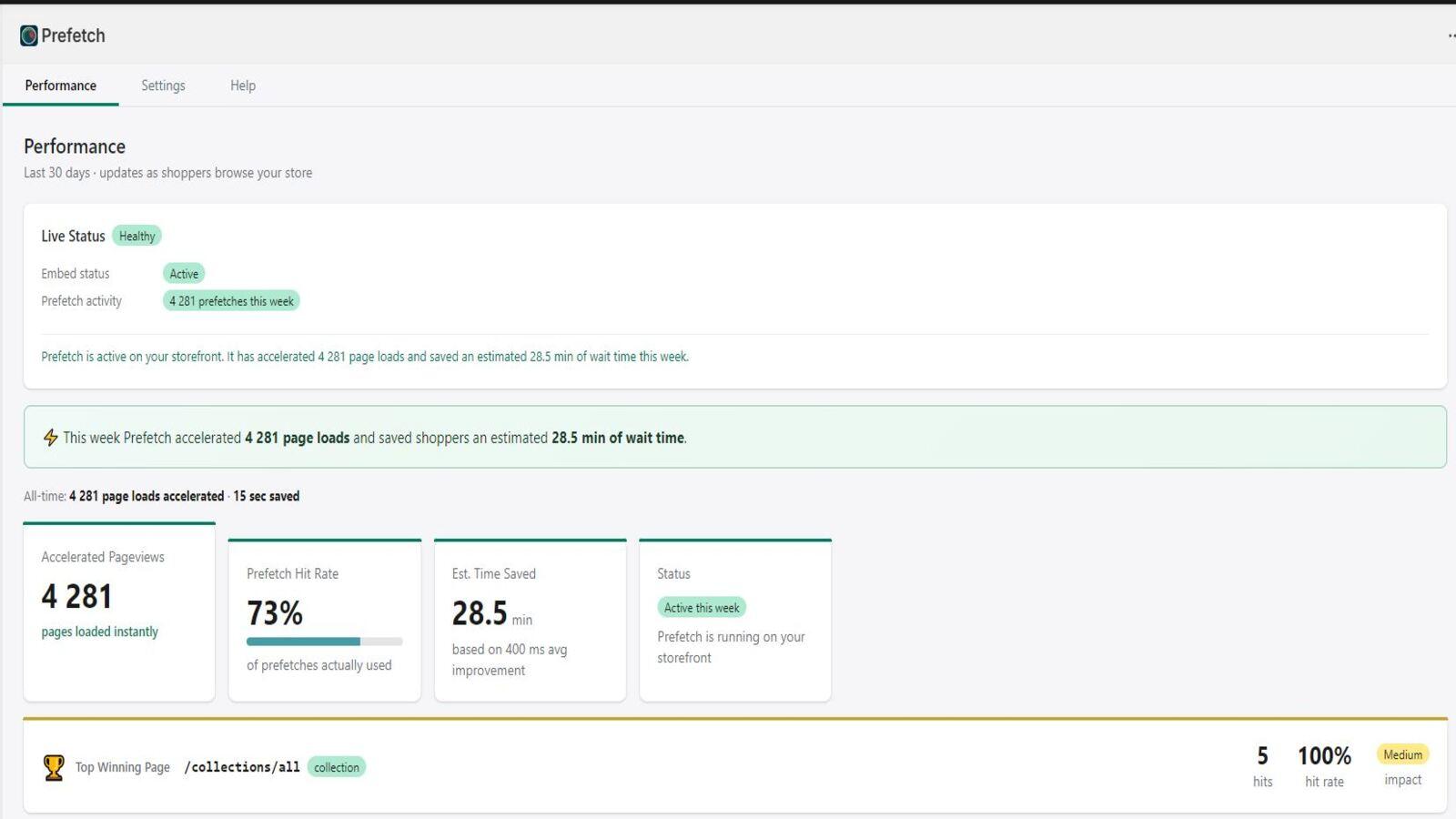1456x819 pixels.
Task: Click the lightning bolt icon in the weekly banner
Action: click(x=52, y=438)
